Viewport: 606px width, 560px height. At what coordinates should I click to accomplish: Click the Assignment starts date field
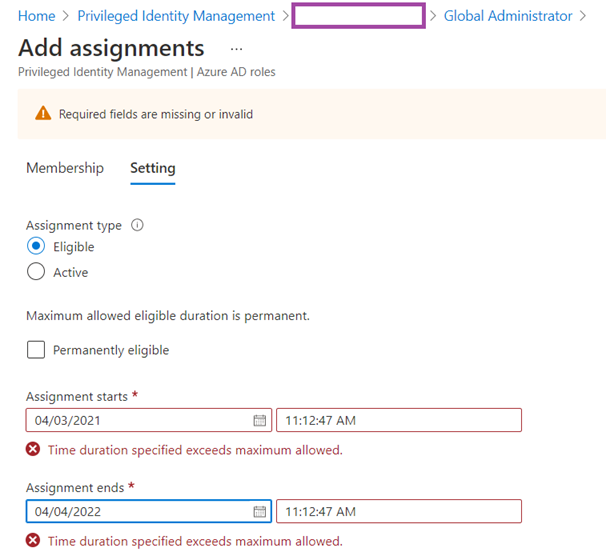coord(149,420)
